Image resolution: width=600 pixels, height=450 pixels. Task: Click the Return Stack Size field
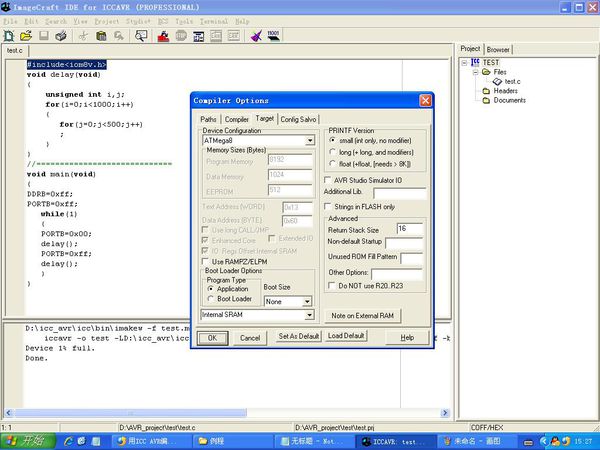coord(409,229)
